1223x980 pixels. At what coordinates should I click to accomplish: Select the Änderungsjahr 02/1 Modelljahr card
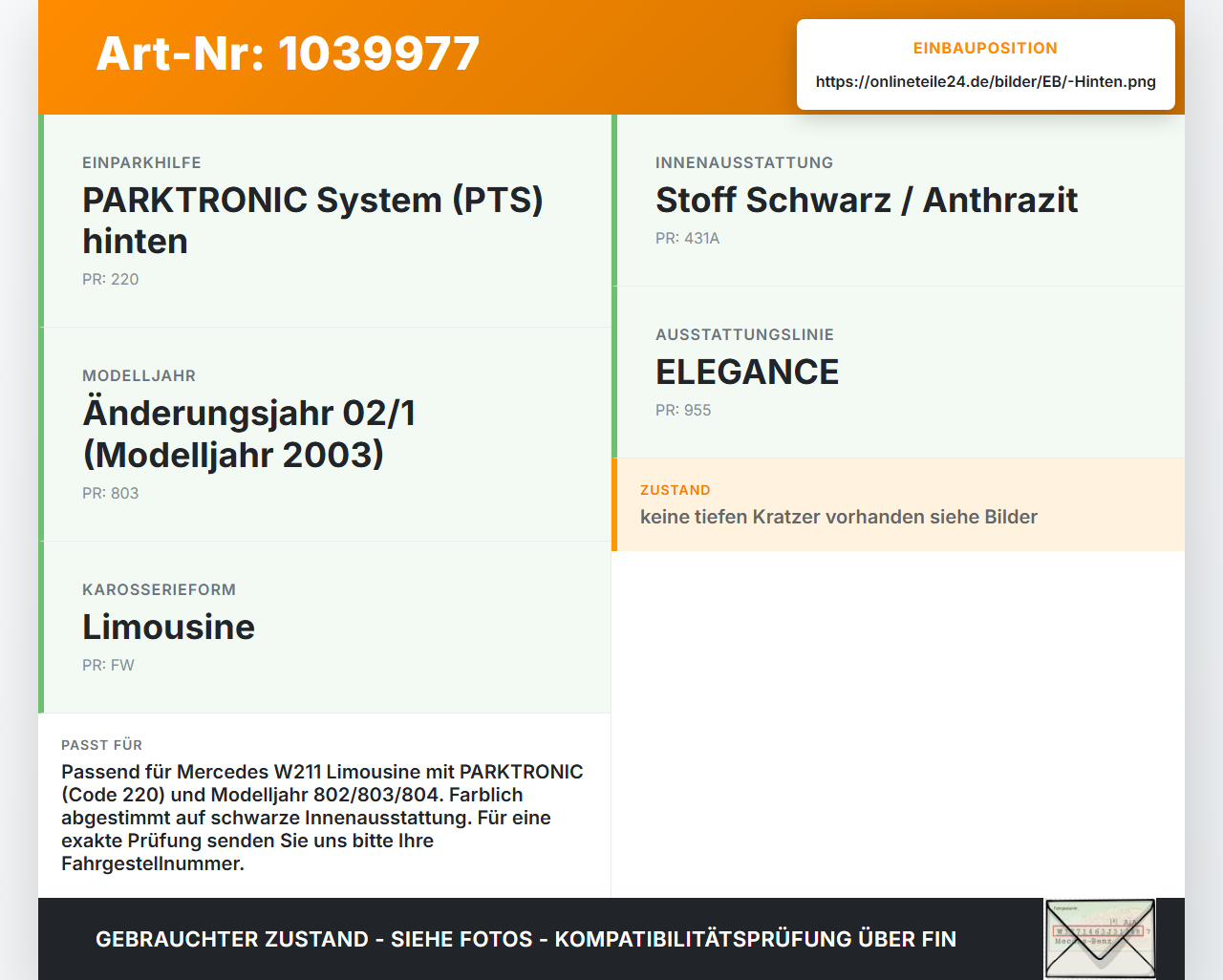click(325, 435)
